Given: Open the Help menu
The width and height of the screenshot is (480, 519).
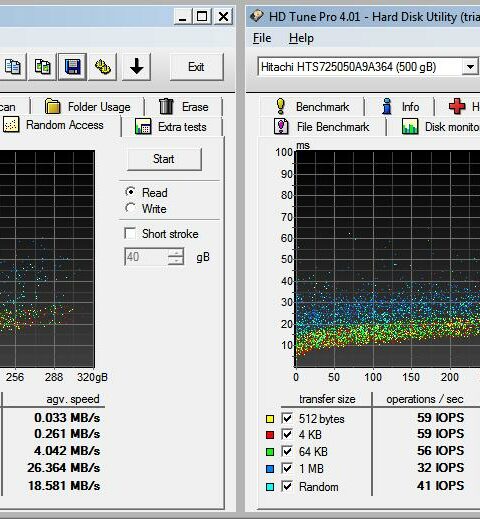Looking at the screenshot, I should [x=301, y=38].
